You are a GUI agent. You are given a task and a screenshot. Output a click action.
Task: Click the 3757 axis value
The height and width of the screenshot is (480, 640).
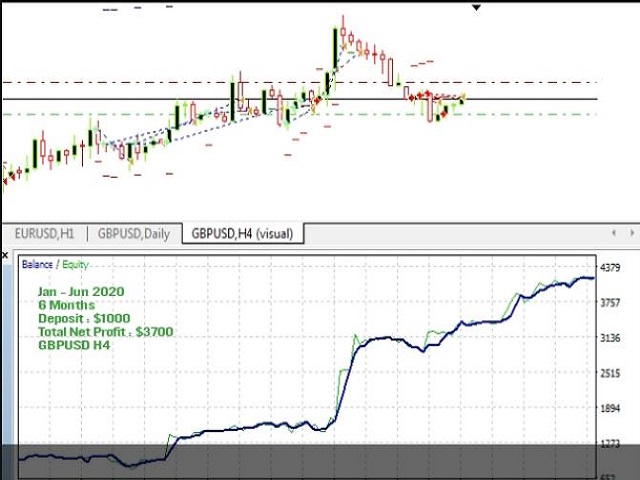pyautogui.click(x=610, y=303)
